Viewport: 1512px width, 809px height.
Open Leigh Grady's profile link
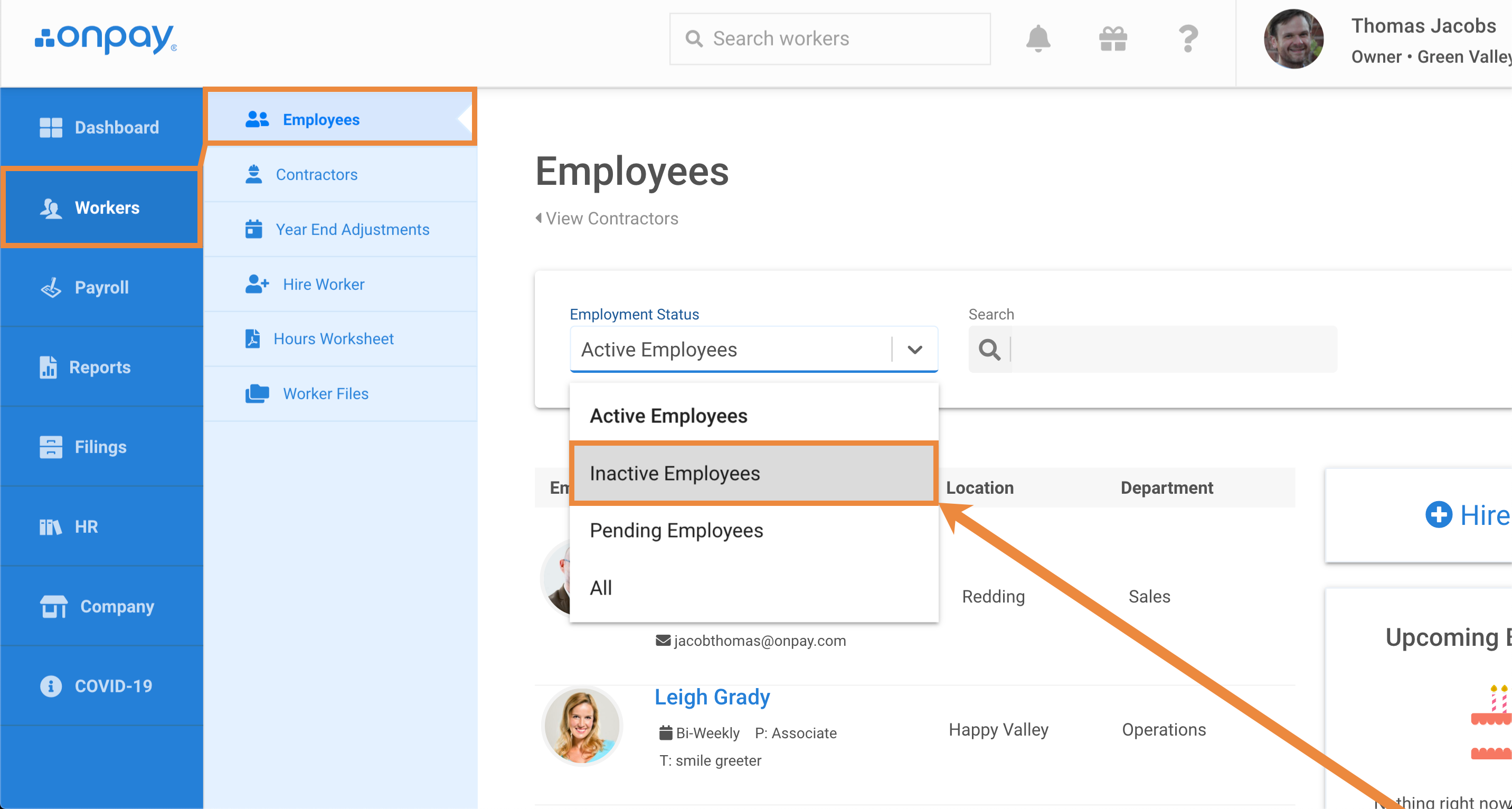click(712, 697)
